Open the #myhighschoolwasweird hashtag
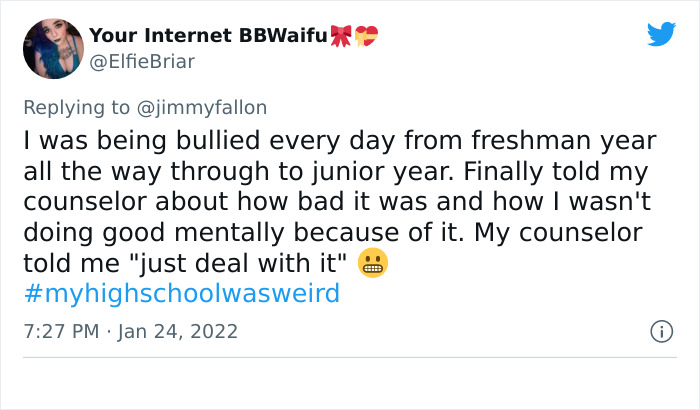700x410 pixels. (181, 295)
